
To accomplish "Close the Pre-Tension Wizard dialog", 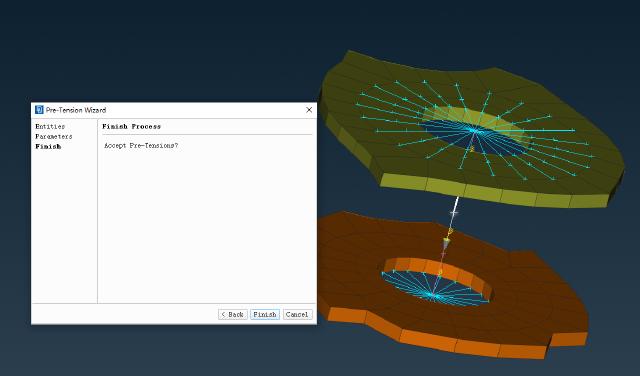I will click(x=309, y=110).
